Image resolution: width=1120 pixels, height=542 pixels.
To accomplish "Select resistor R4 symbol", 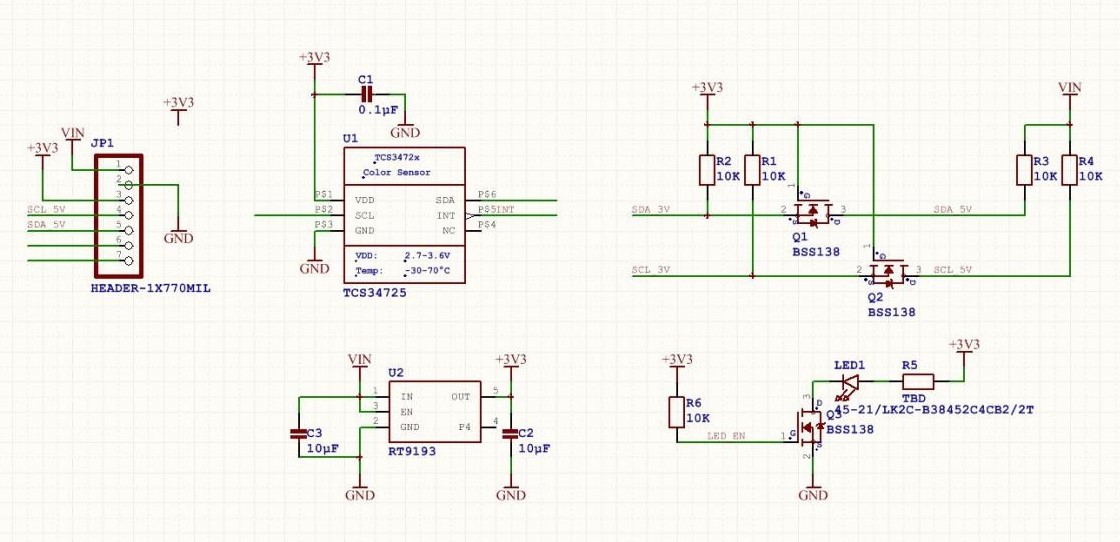I will click(x=1069, y=170).
